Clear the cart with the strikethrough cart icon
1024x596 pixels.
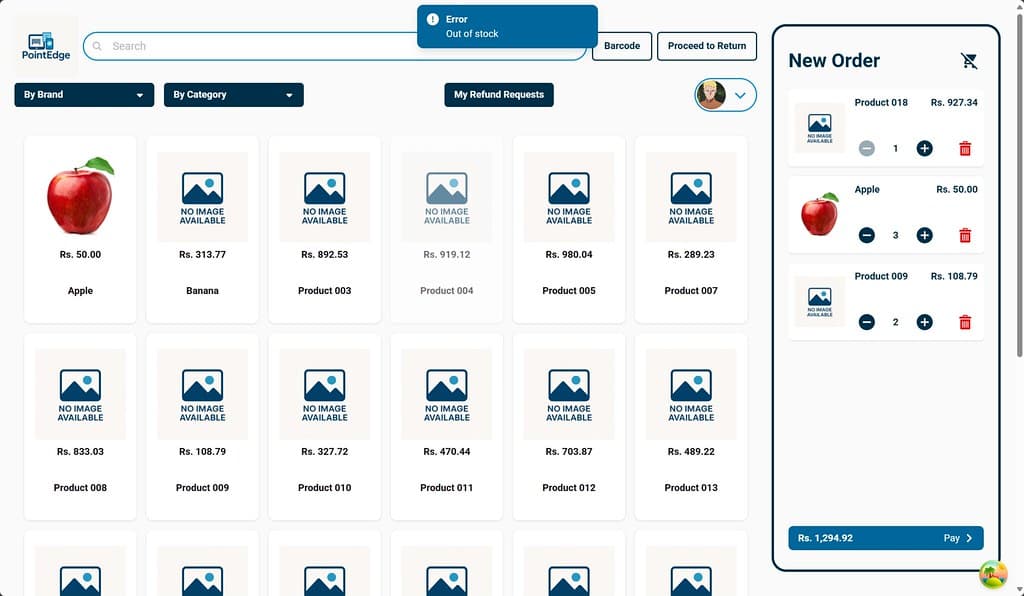point(969,60)
